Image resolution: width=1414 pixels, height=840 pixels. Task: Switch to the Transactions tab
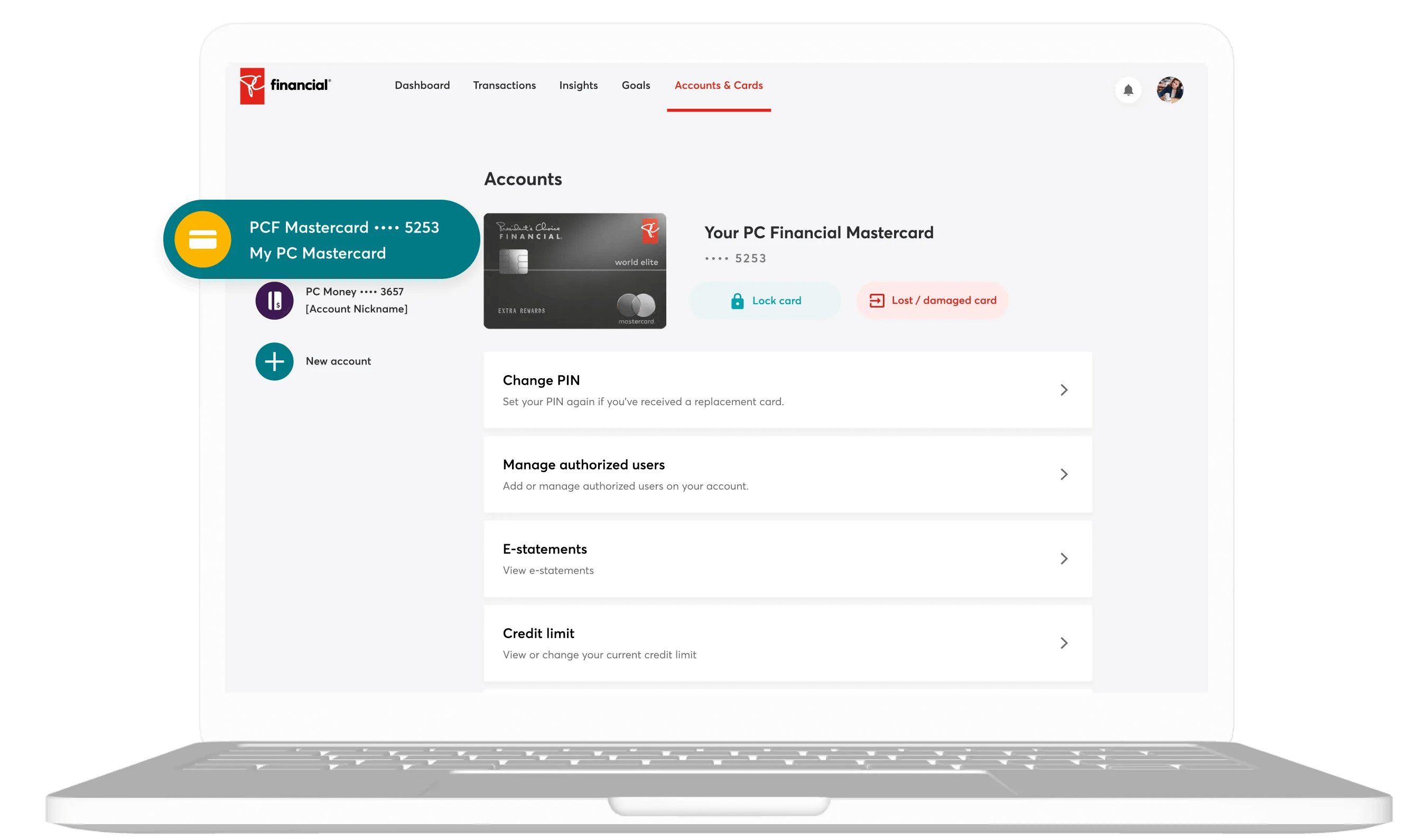[504, 86]
